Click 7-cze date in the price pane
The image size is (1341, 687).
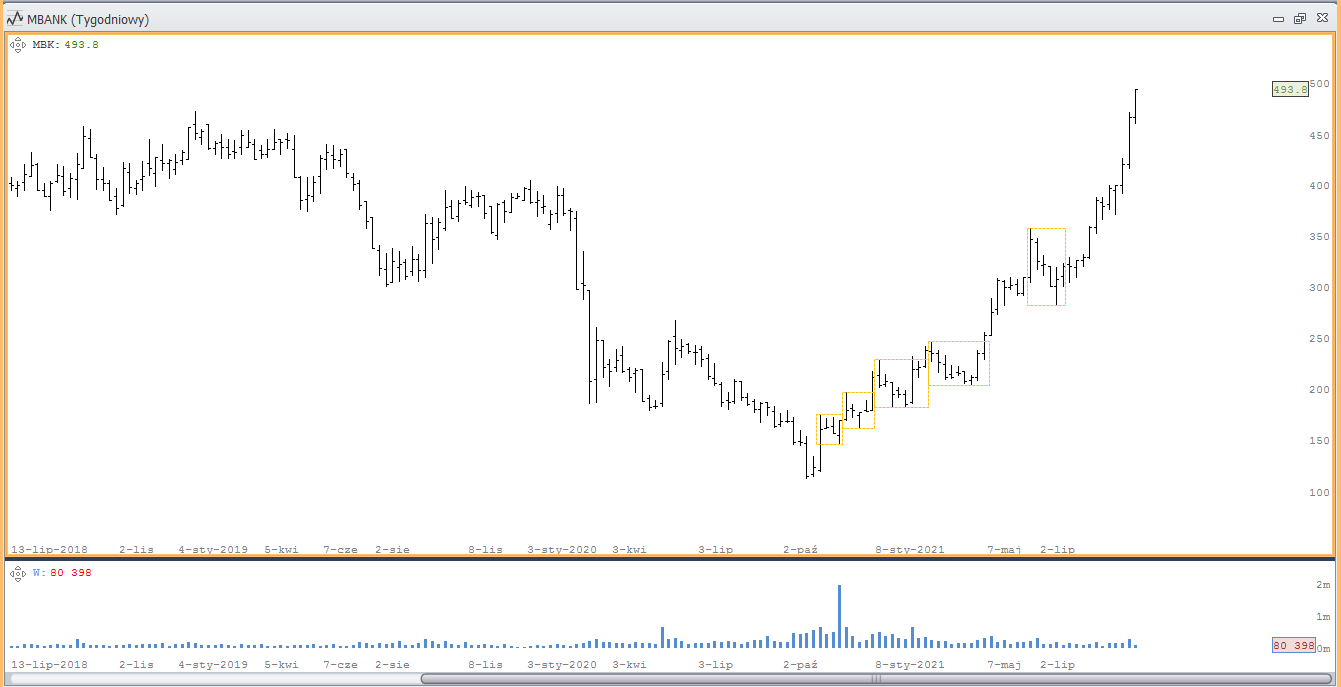(340, 550)
